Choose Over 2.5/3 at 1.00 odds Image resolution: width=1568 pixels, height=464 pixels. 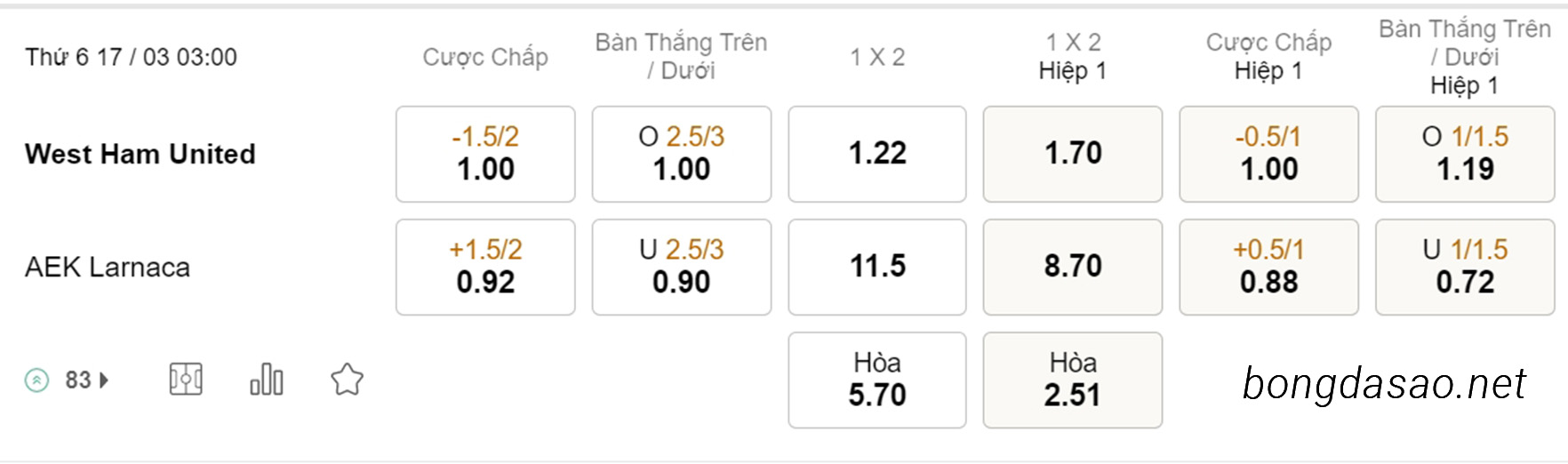[682, 154]
